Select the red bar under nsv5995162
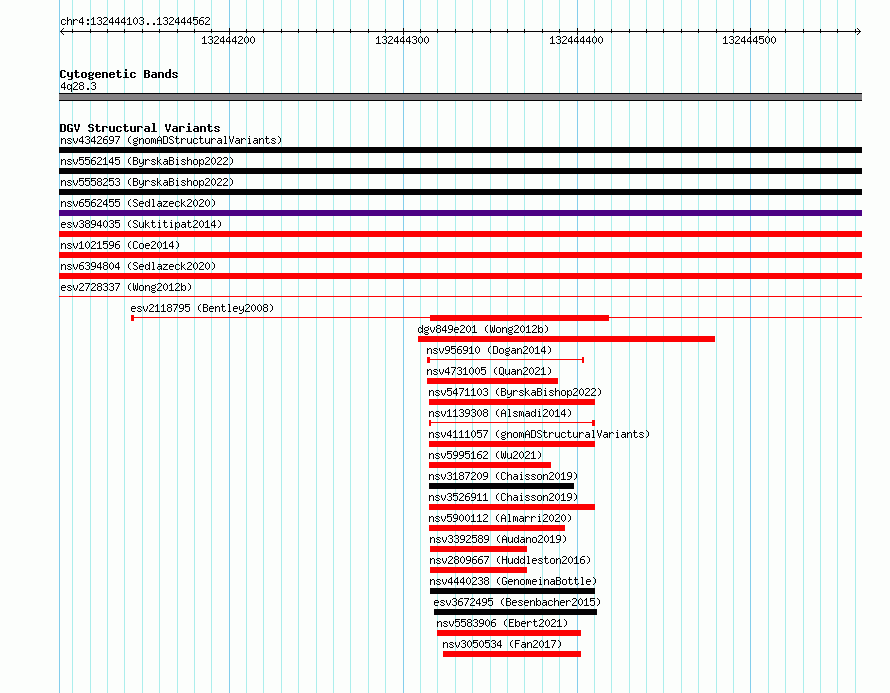This screenshot has width=890, height=693. (490, 465)
